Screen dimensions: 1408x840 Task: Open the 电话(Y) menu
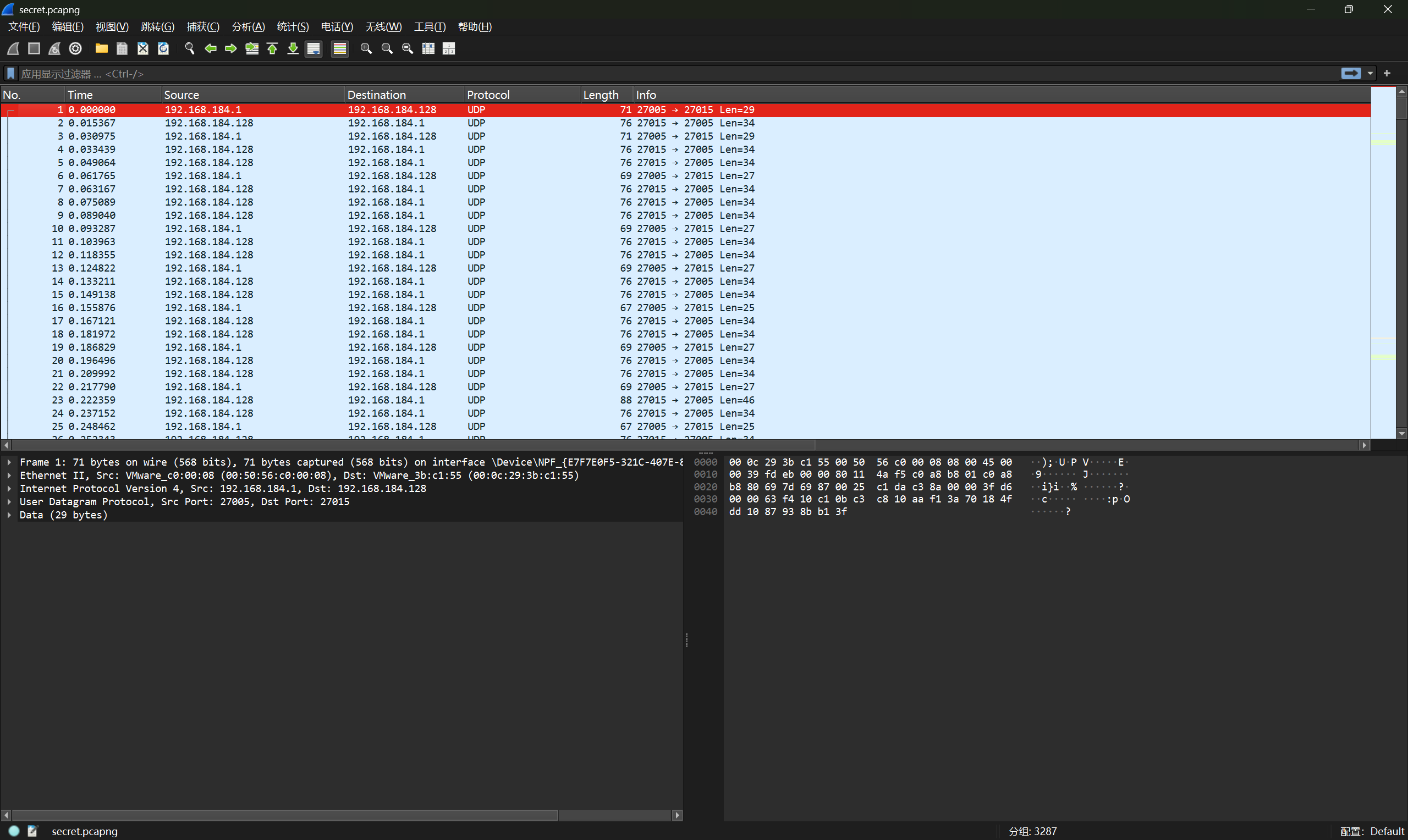pyautogui.click(x=337, y=26)
